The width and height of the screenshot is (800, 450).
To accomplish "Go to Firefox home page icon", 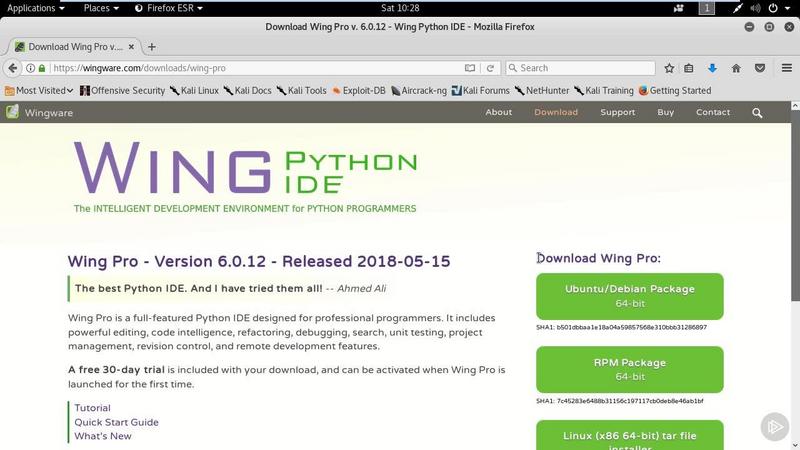I will (x=736, y=68).
